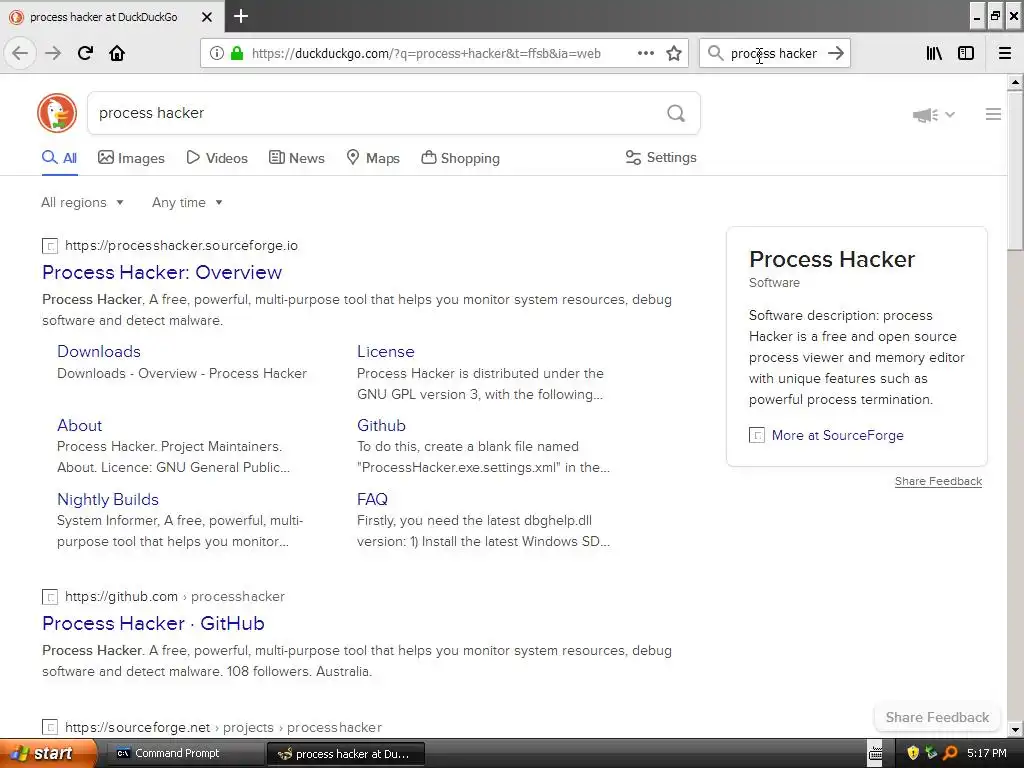The height and width of the screenshot is (768, 1024).
Task: Open the FAQ sitelink
Action: [372, 499]
